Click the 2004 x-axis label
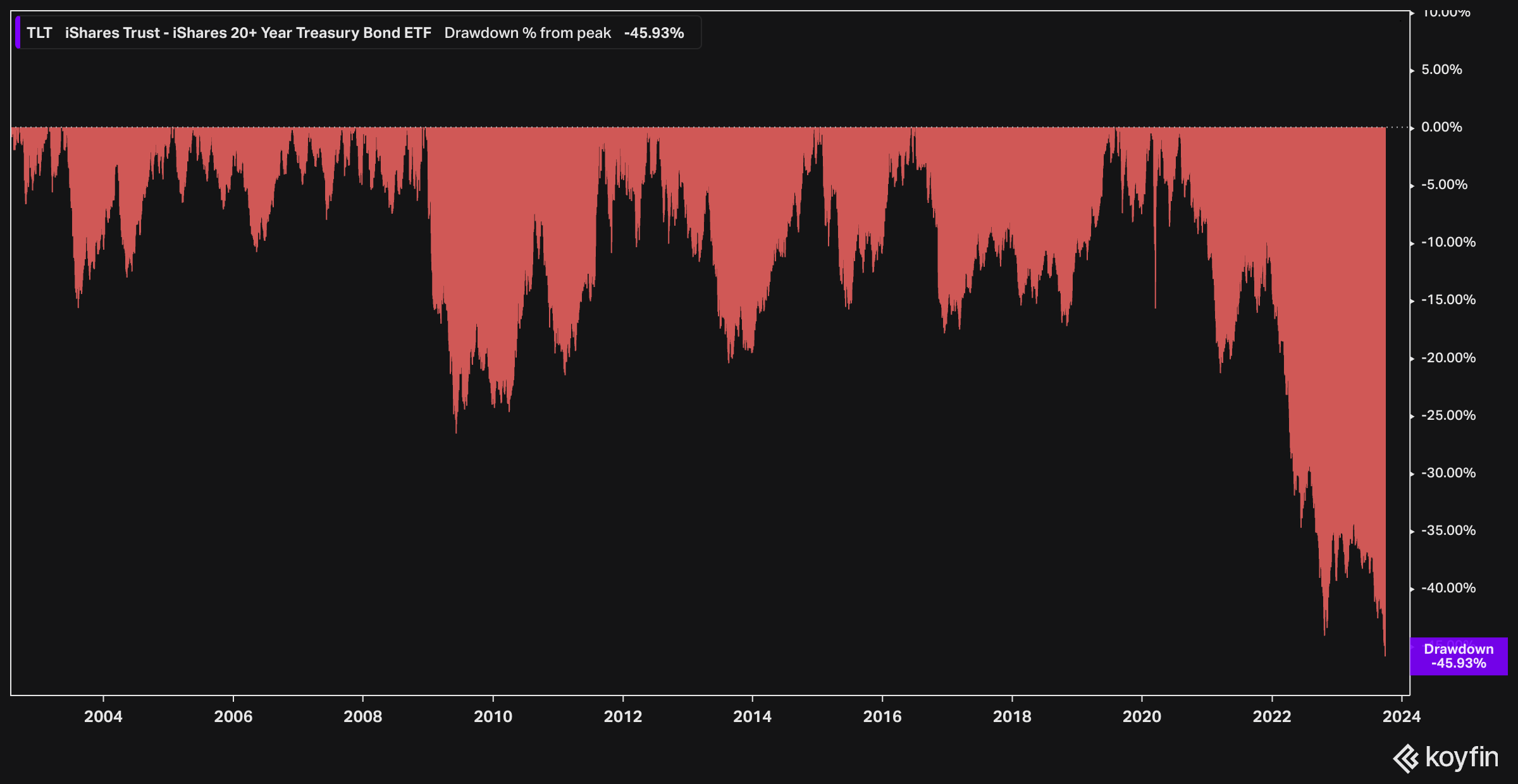 pyautogui.click(x=103, y=716)
